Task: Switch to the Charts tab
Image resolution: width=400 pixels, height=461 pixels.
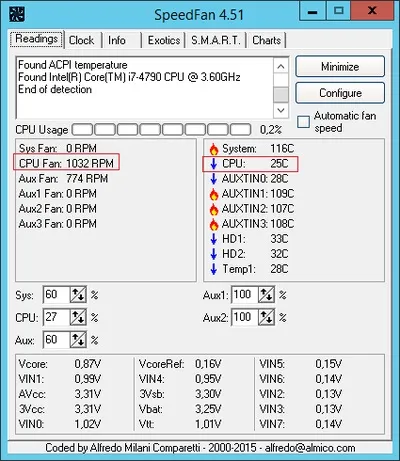Action: (266, 40)
